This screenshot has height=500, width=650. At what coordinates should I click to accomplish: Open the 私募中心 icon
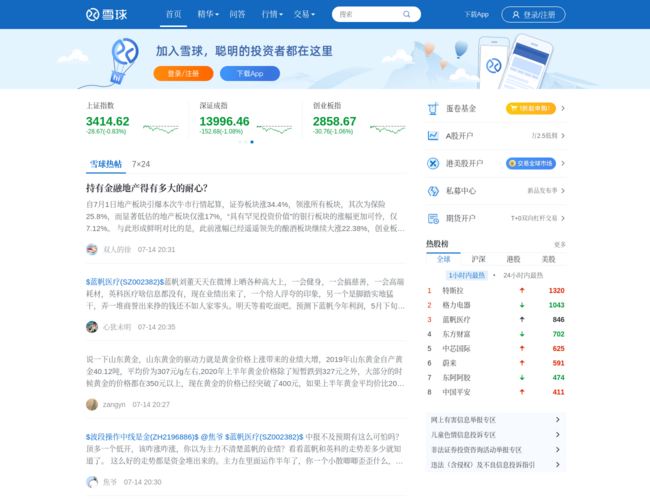(433, 191)
